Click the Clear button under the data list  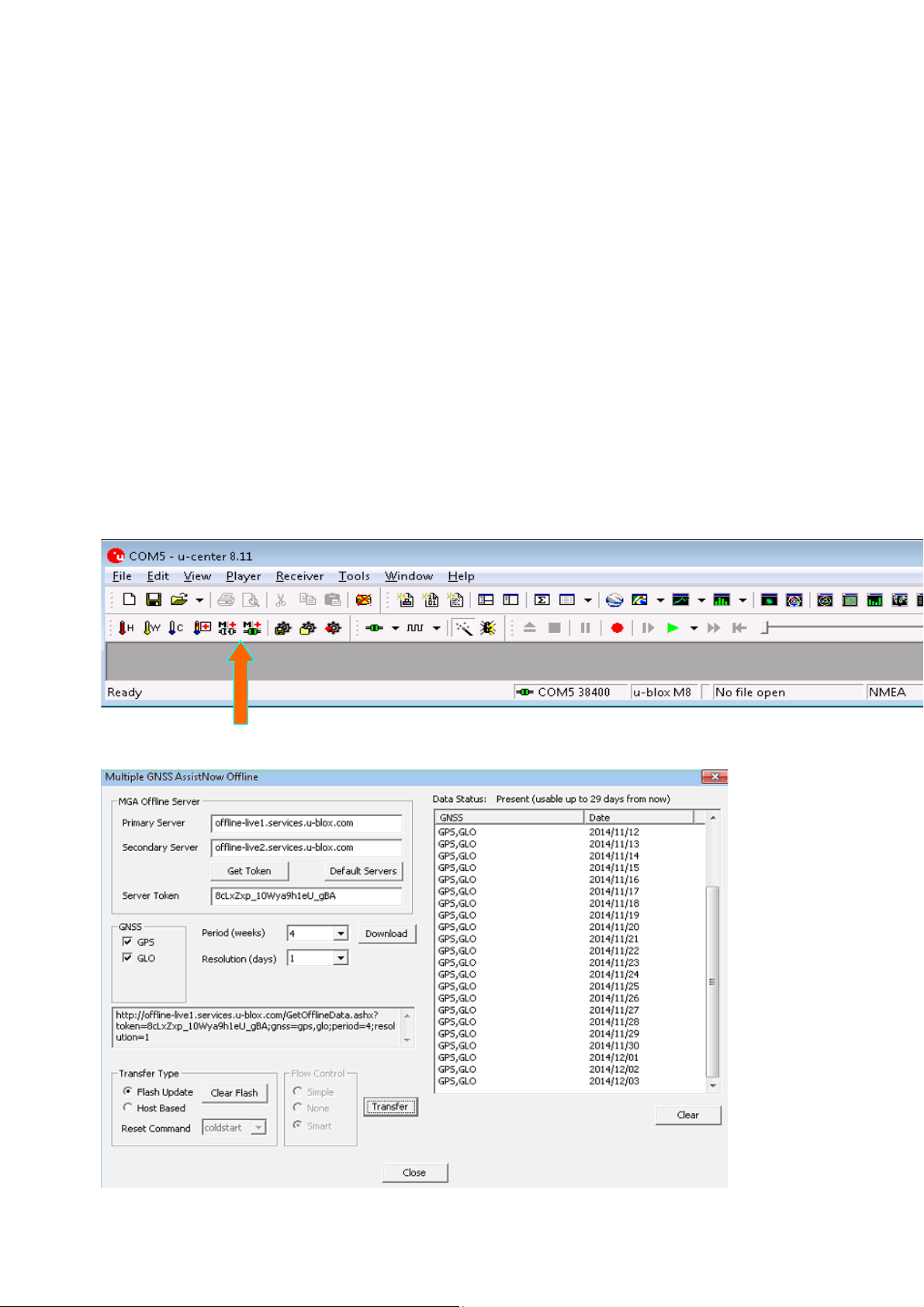coord(688,1115)
